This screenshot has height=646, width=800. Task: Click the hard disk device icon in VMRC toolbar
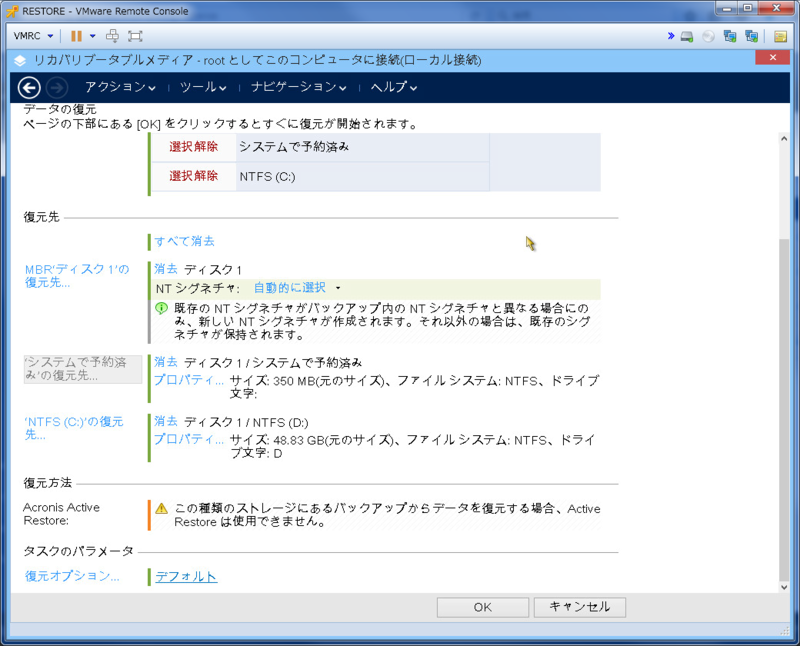tap(687, 36)
